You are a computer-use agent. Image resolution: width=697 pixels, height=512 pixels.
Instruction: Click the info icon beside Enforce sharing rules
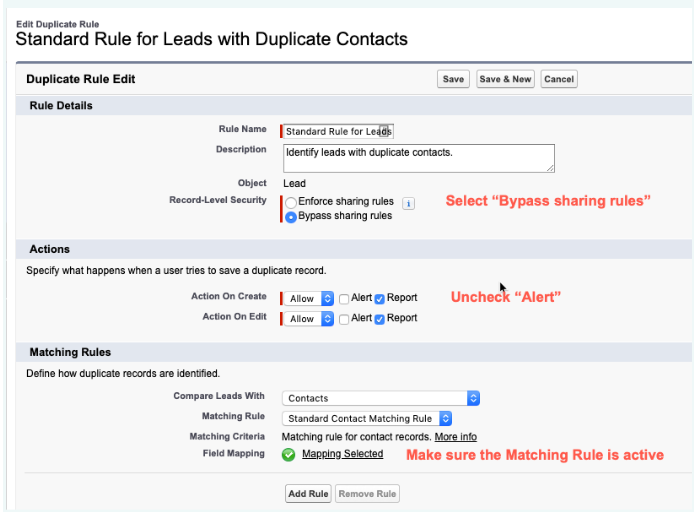(x=408, y=203)
